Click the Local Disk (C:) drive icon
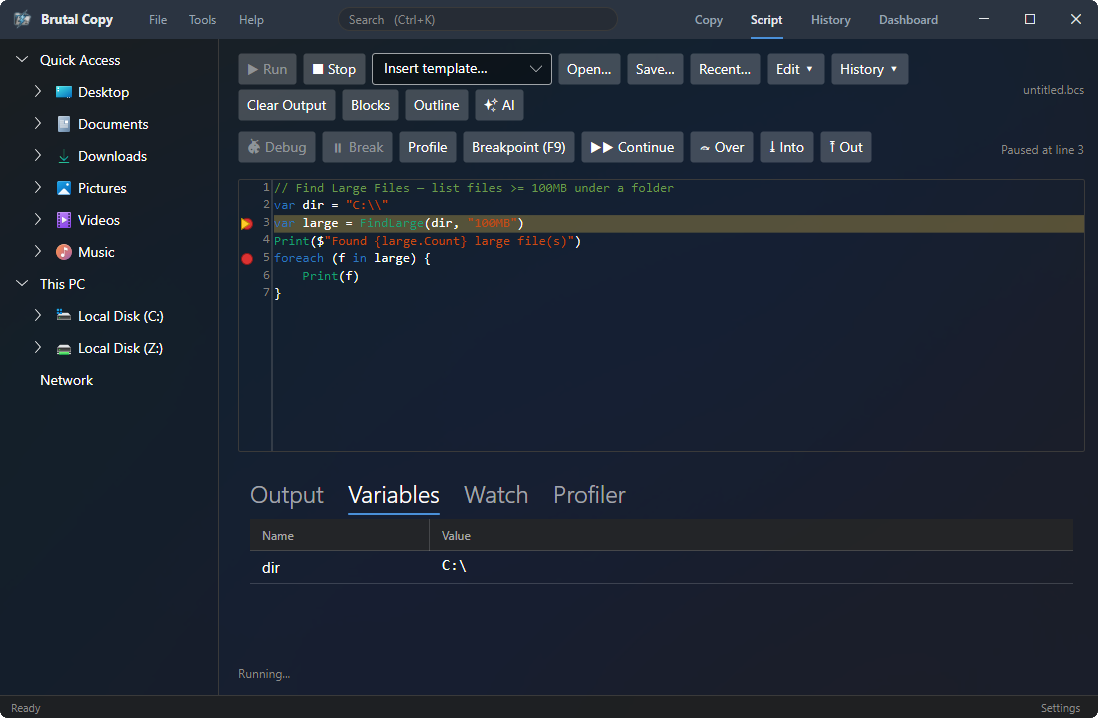 pos(64,316)
